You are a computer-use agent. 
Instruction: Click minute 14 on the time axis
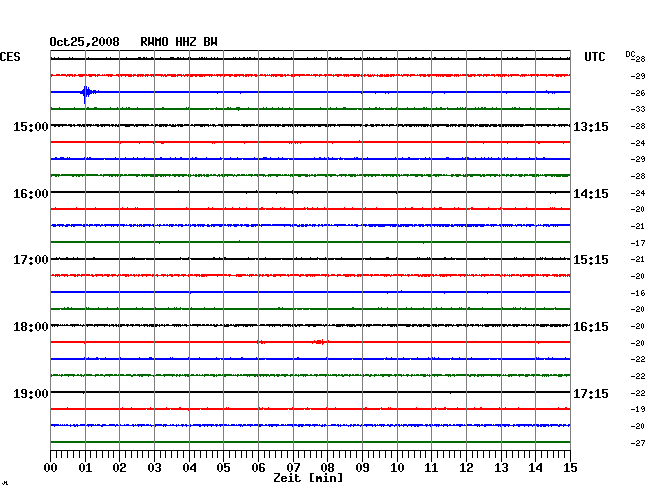[535, 468]
